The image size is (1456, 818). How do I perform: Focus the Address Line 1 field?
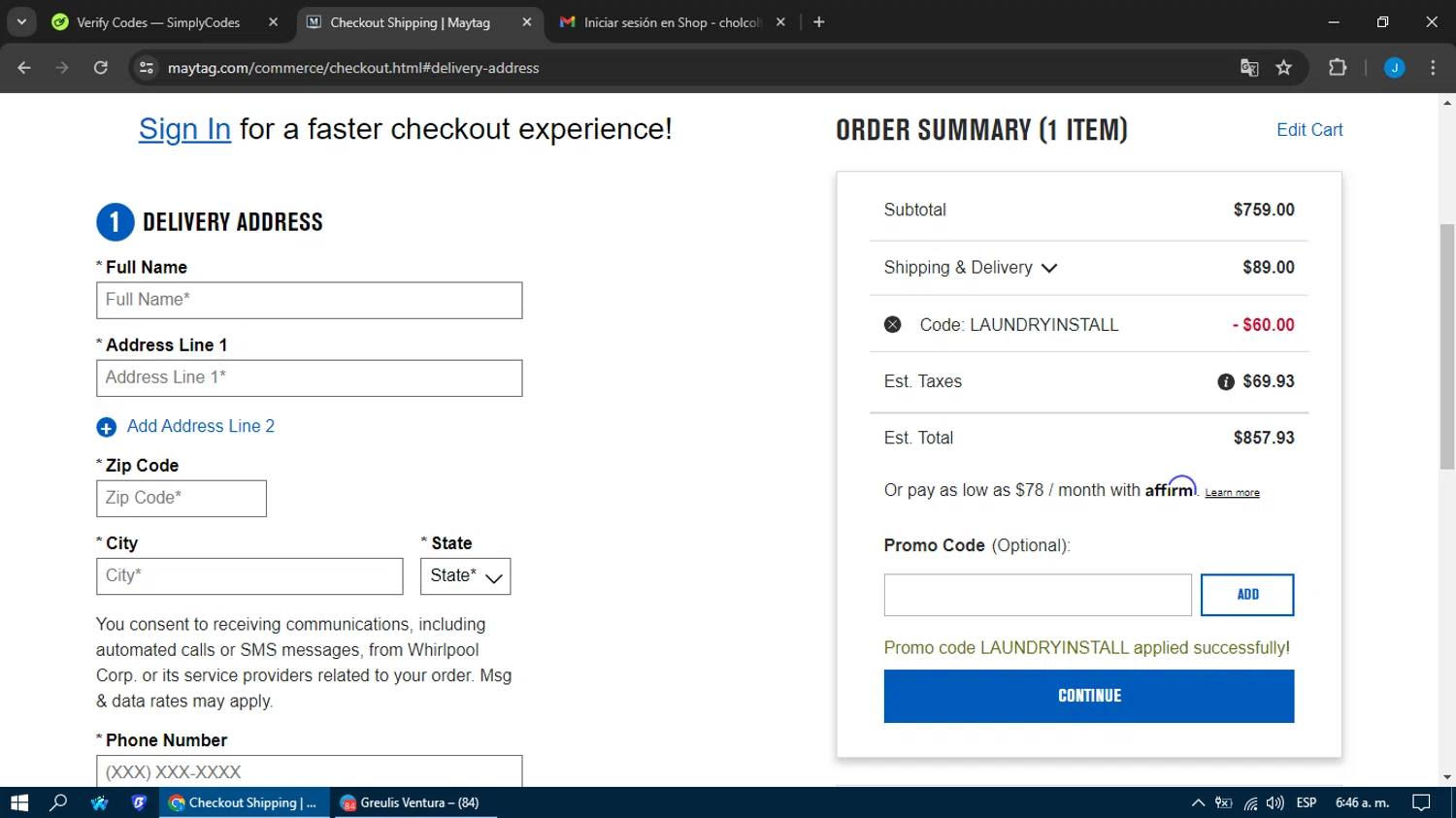(x=310, y=378)
